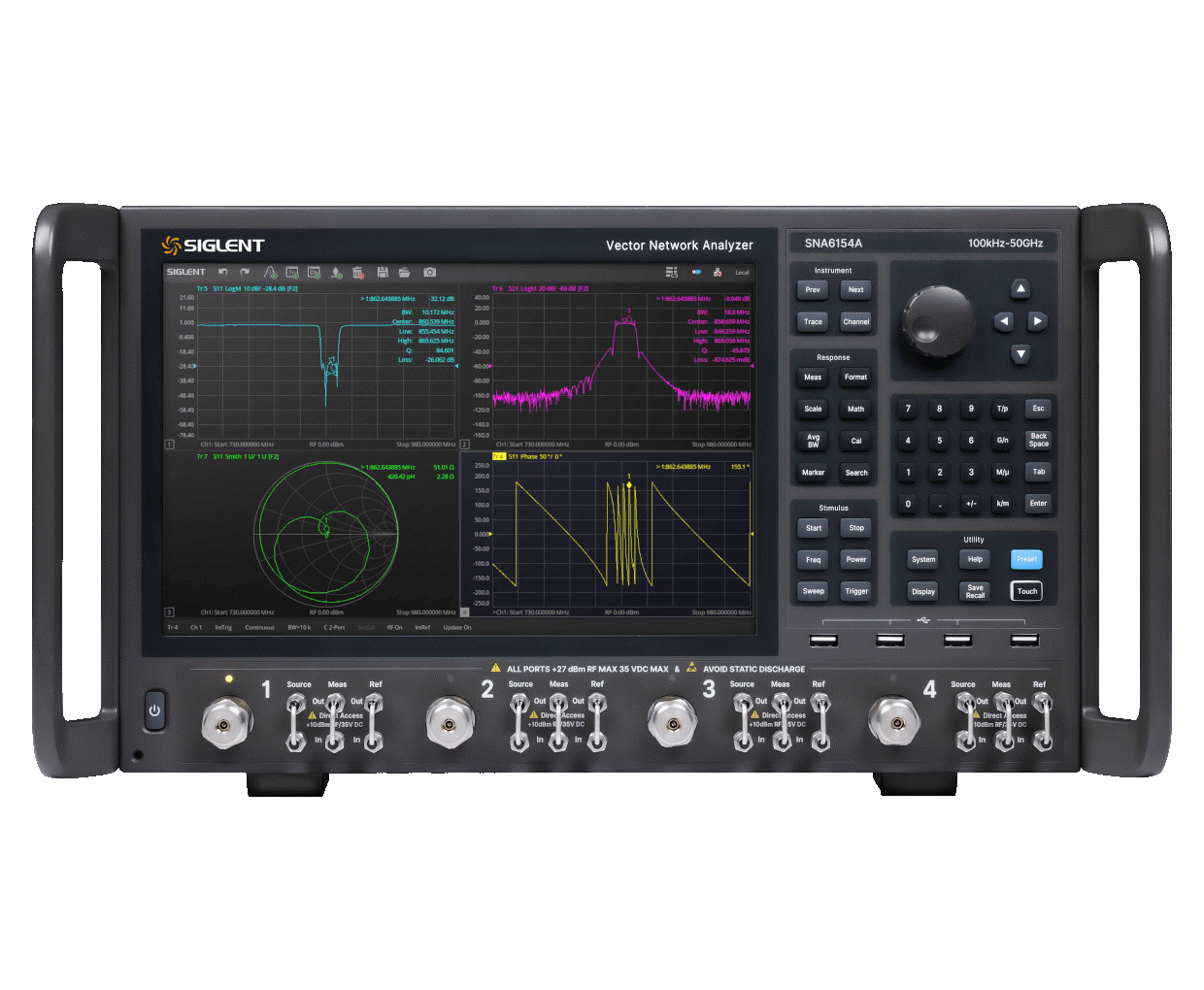The image size is (1204, 990).
Task: Click the SIGLENT logo in the screen toolbar
Action: click(x=185, y=273)
